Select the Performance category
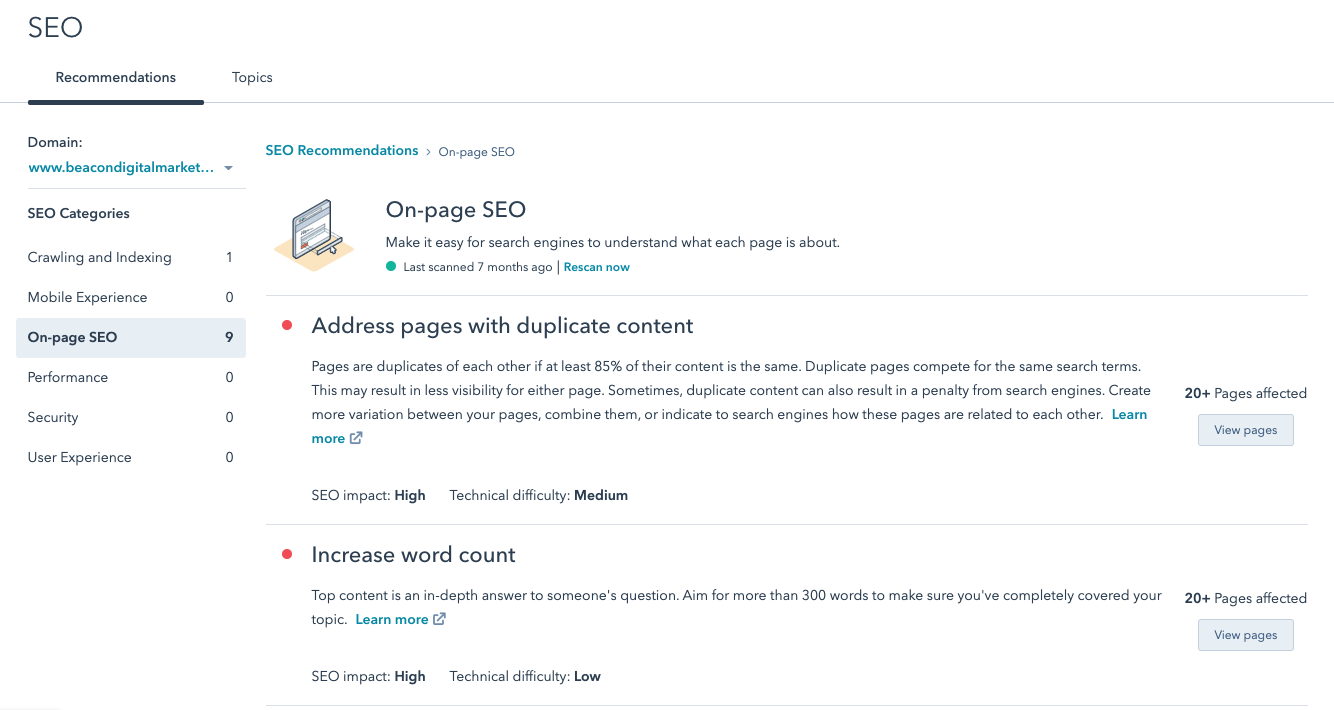Screen dimensions: 1334x710 67,377
